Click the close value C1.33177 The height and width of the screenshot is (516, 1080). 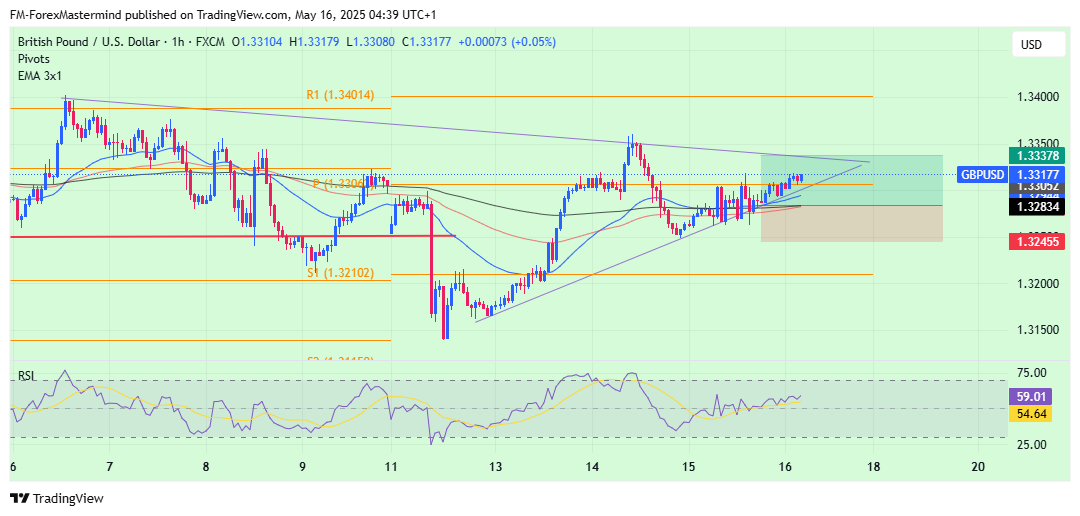[426, 42]
